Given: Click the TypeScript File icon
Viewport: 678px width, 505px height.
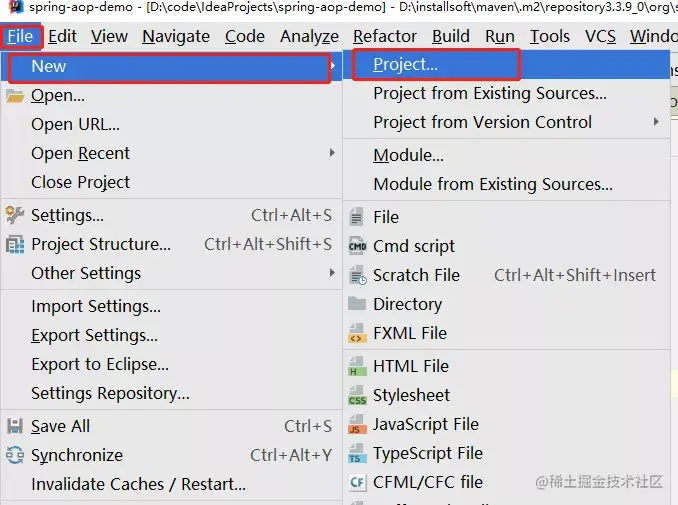Looking at the screenshot, I should click(357, 454).
